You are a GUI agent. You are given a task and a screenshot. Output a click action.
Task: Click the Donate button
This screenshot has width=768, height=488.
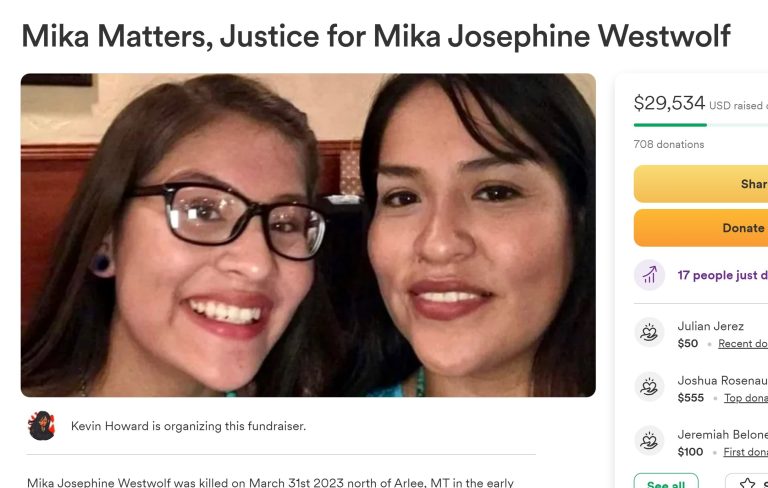pyautogui.click(x=701, y=228)
